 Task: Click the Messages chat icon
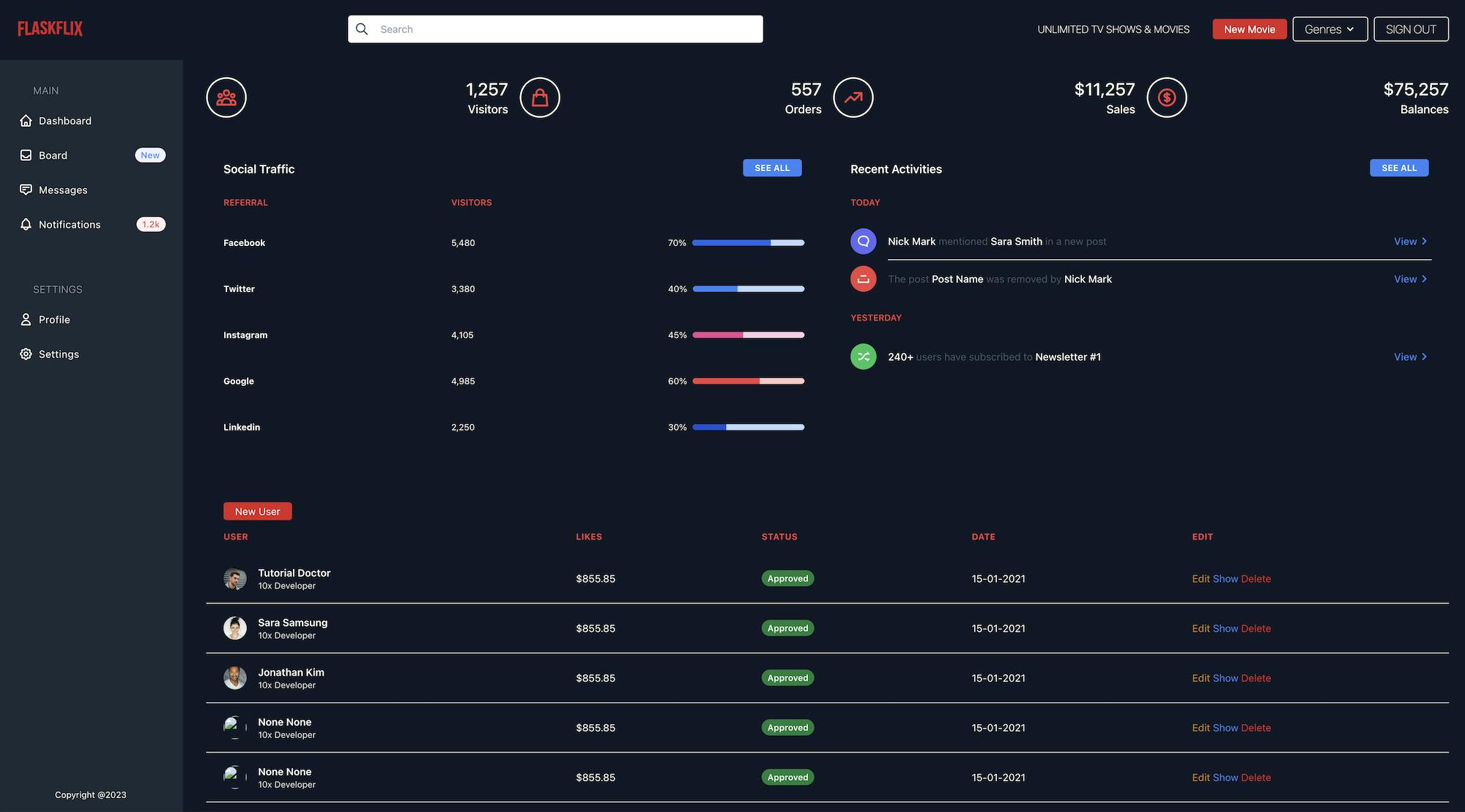point(26,190)
